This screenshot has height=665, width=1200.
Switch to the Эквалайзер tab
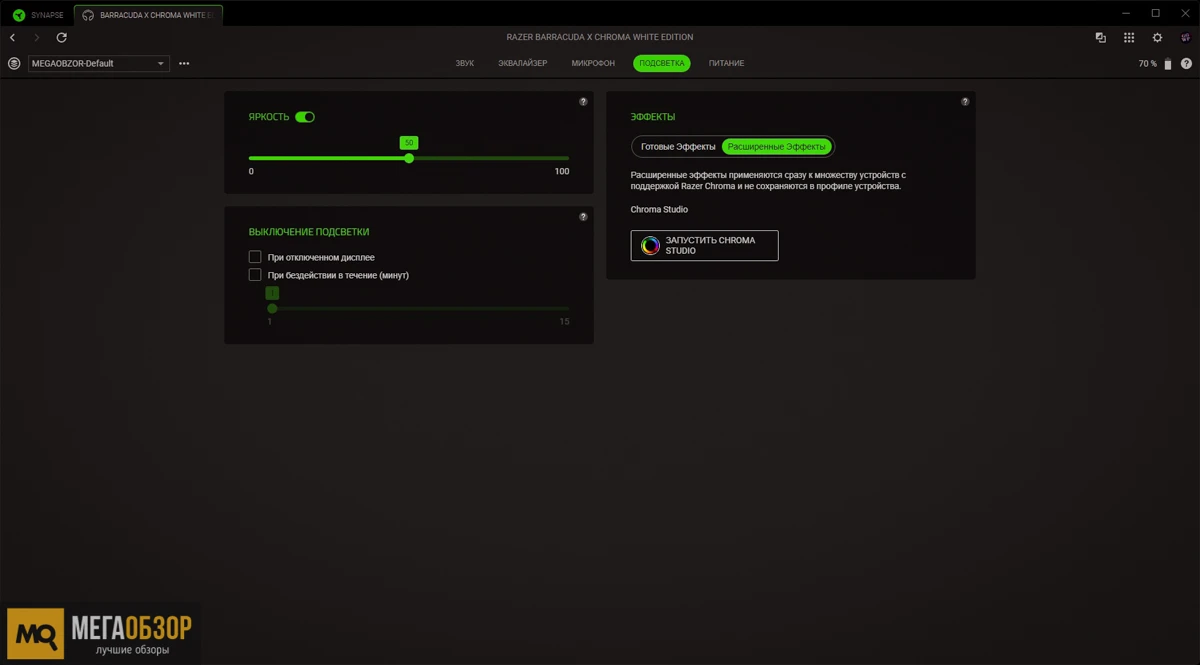[x=523, y=63]
